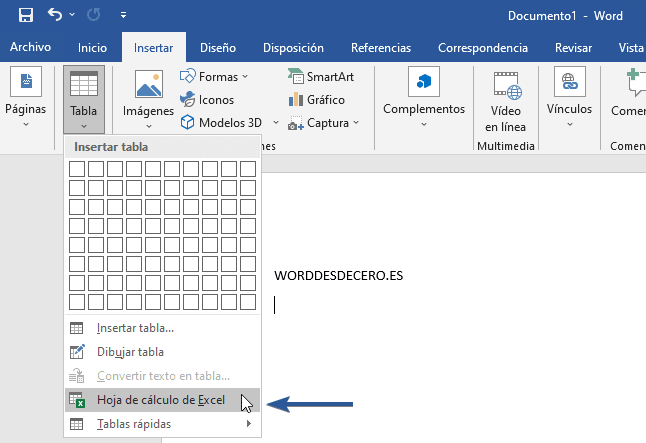Open the Undo history dropdown arrow
The height and width of the screenshot is (443, 646).
[72, 14]
